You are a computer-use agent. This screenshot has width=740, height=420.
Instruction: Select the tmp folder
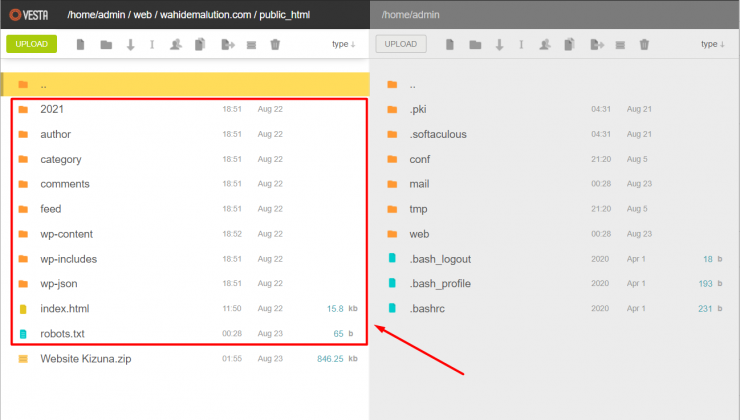555,209
